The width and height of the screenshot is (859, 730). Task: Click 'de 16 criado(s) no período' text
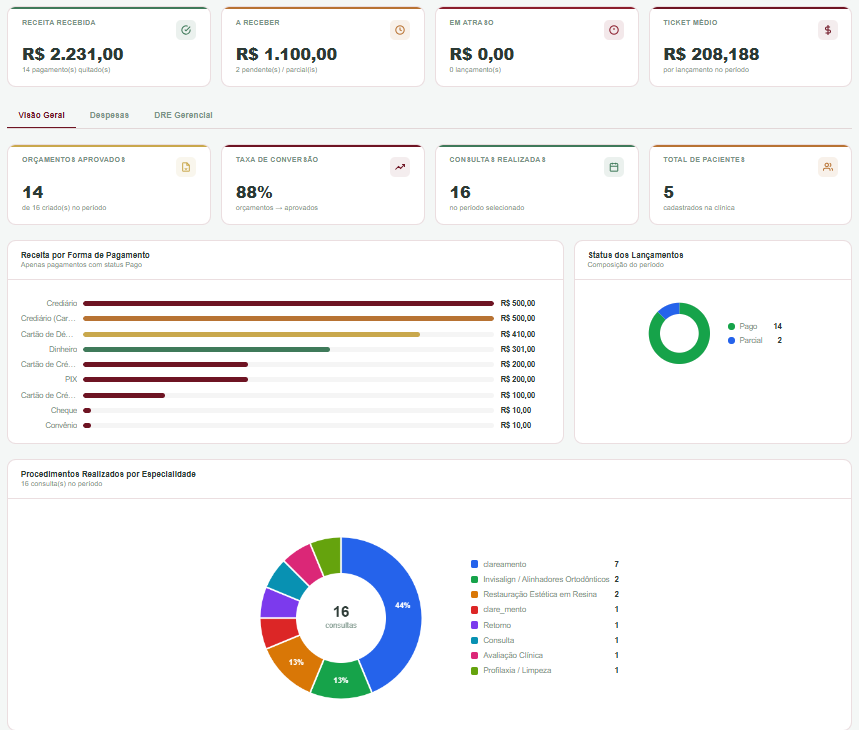(64, 208)
